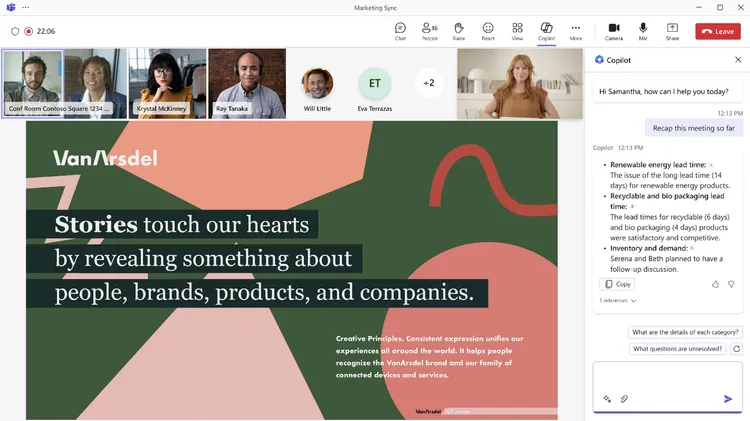Expand the 3 references list

tap(618, 300)
